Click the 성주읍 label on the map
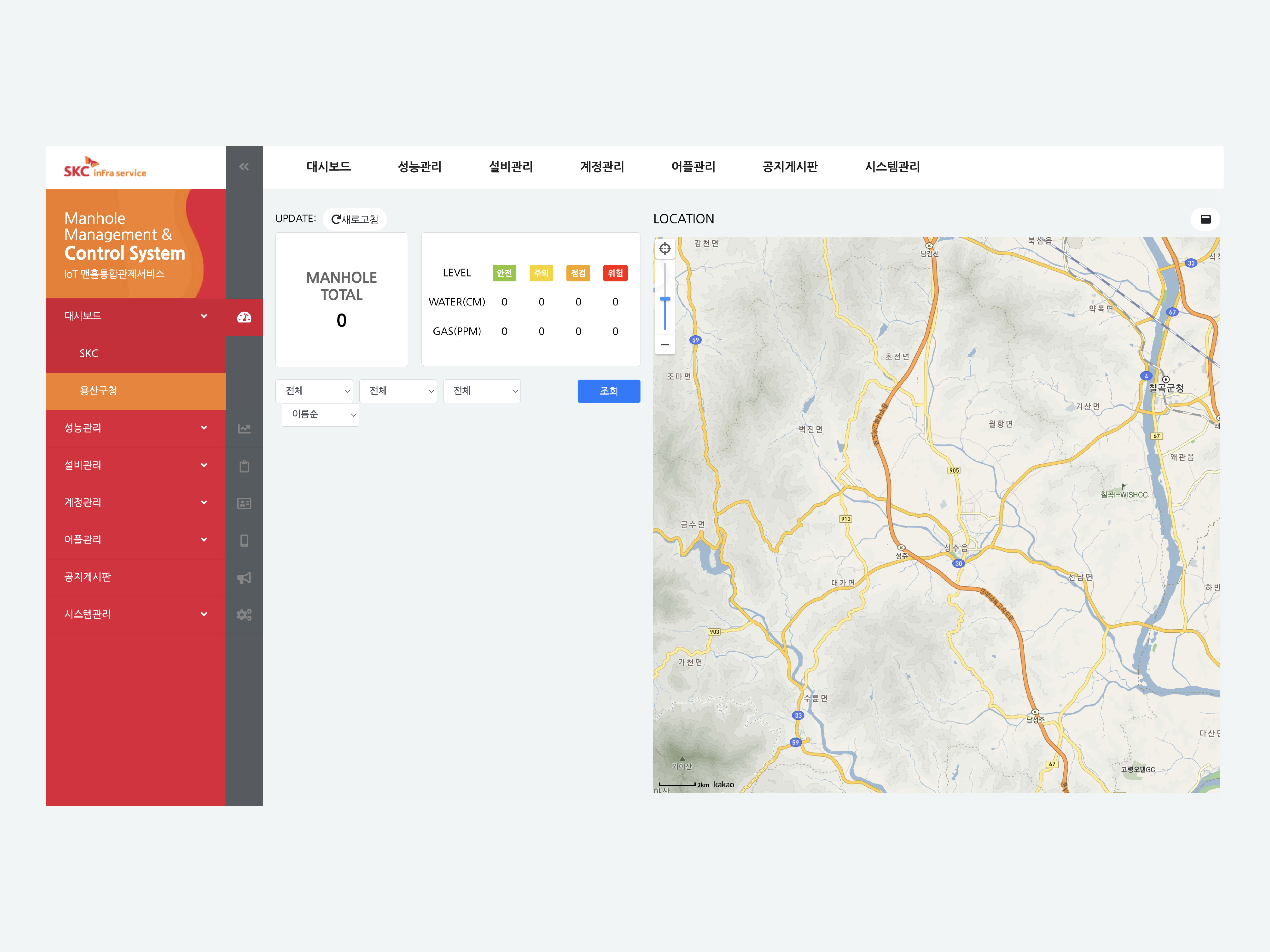1270x952 pixels. 956,548
